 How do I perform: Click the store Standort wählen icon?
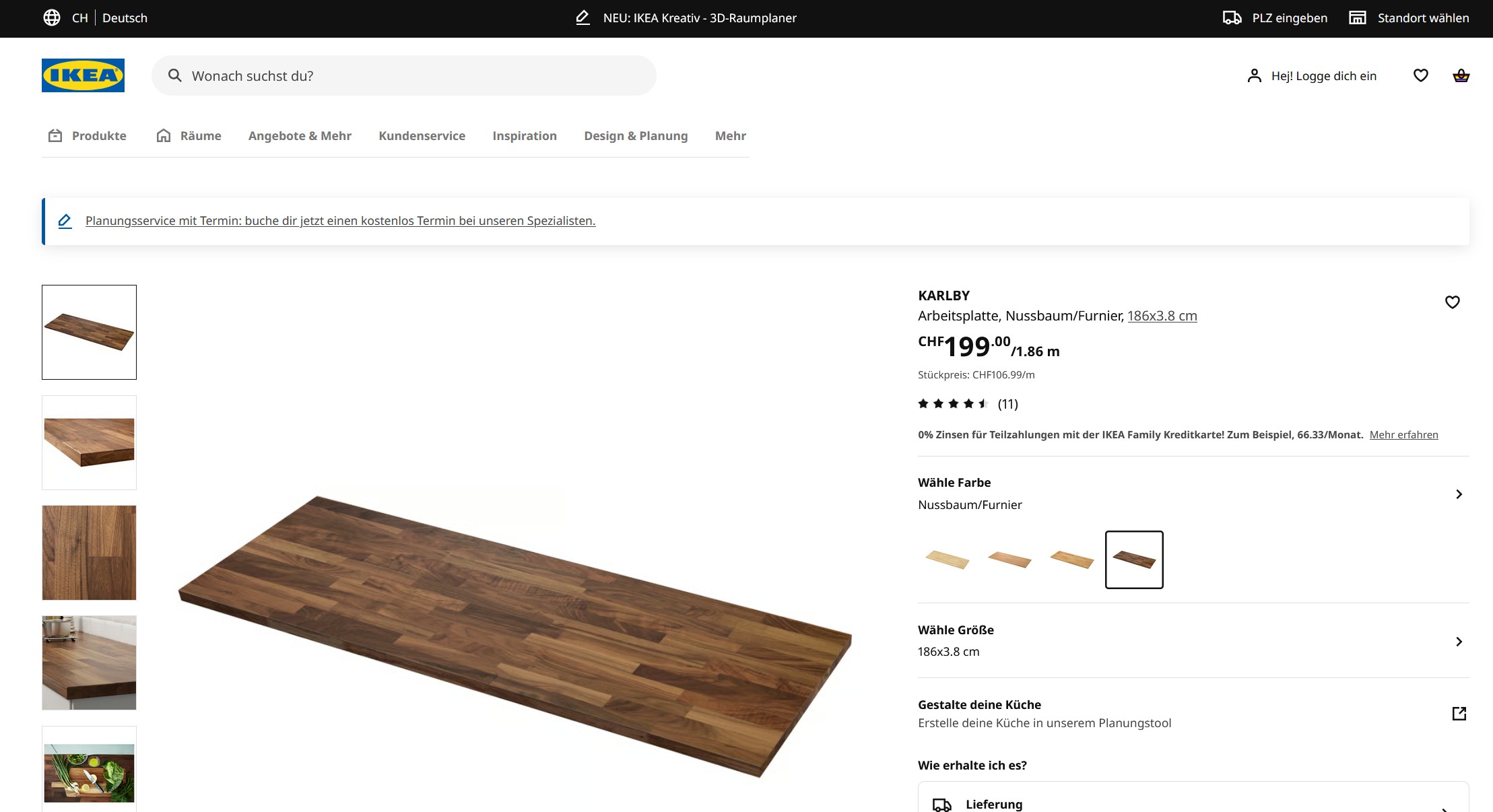[x=1357, y=18]
